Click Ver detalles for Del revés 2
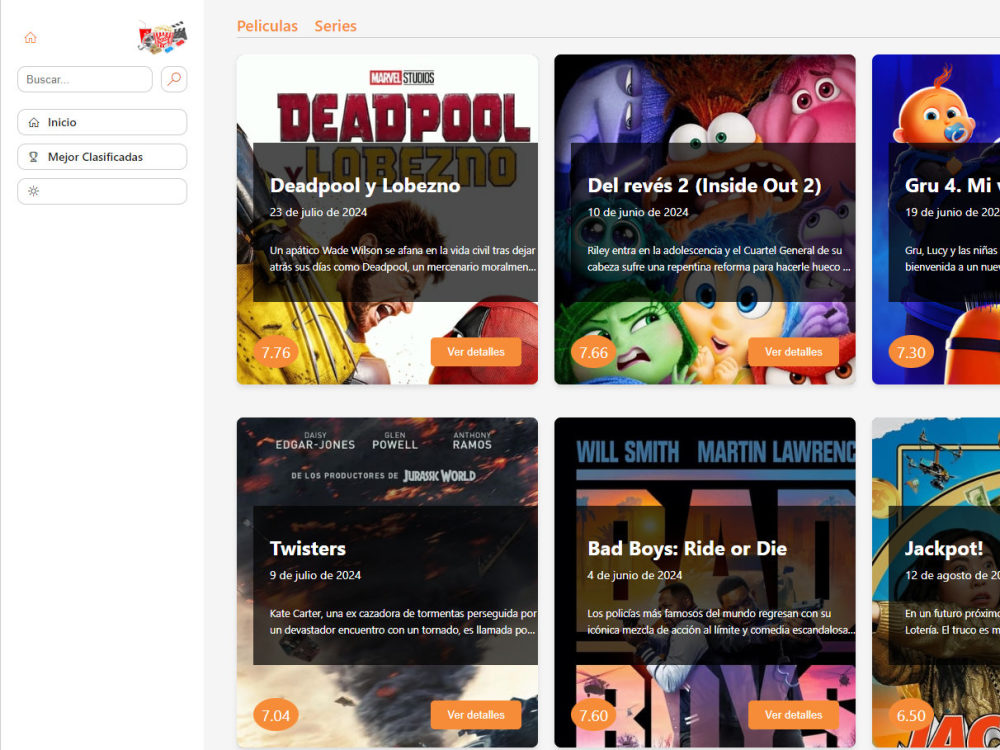 tap(793, 352)
